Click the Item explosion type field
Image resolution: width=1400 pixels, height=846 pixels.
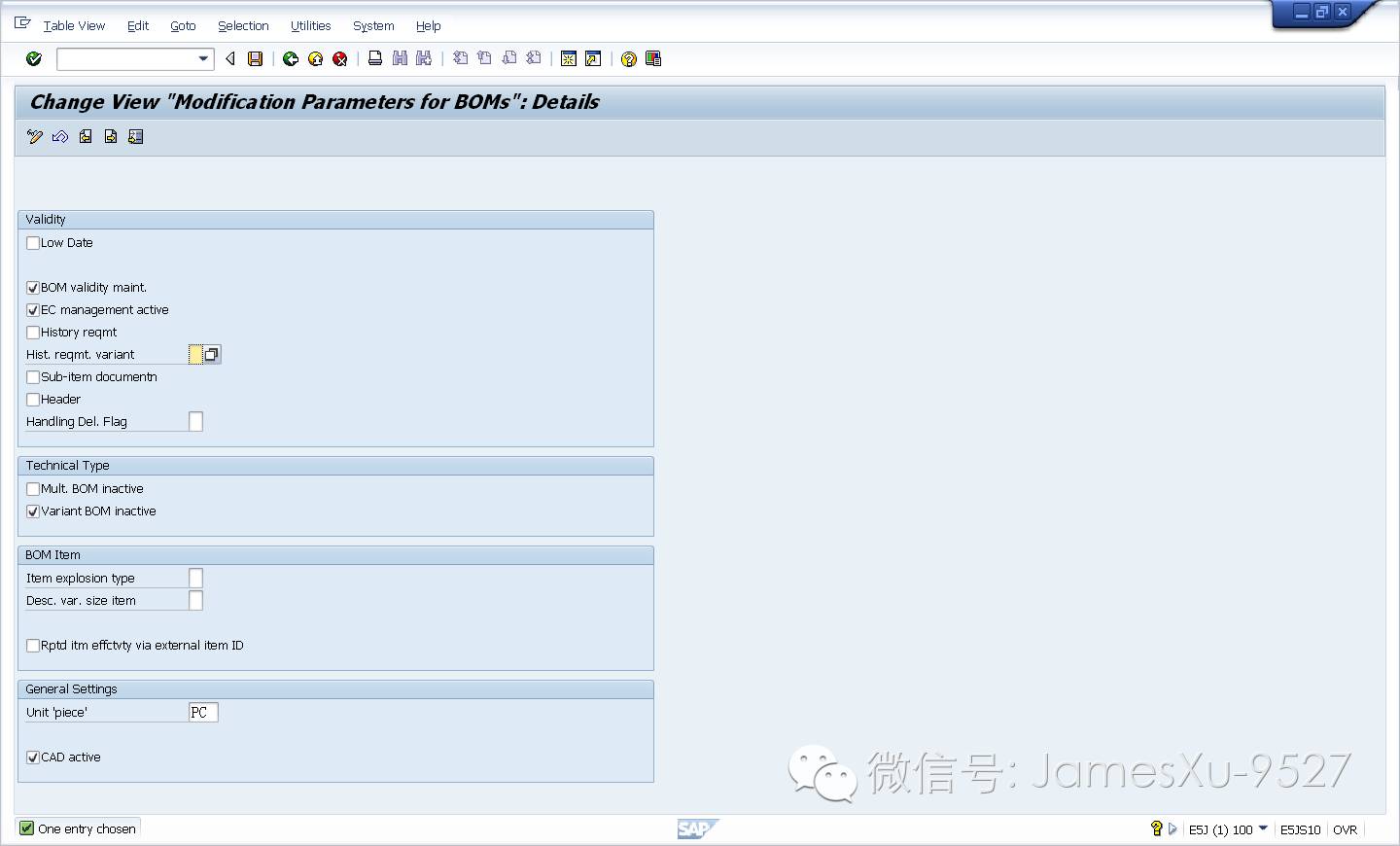pos(195,579)
